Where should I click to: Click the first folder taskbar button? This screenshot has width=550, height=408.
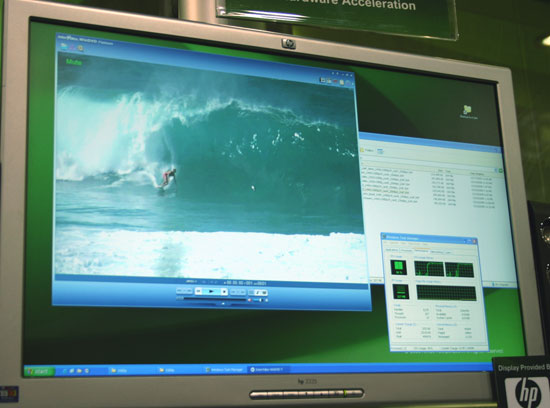(131, 370)
